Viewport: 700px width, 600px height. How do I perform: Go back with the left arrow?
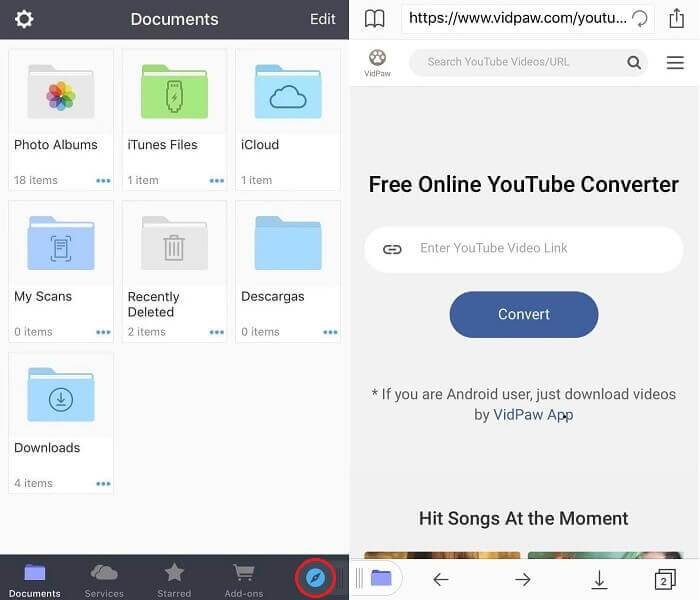point(441,579)
